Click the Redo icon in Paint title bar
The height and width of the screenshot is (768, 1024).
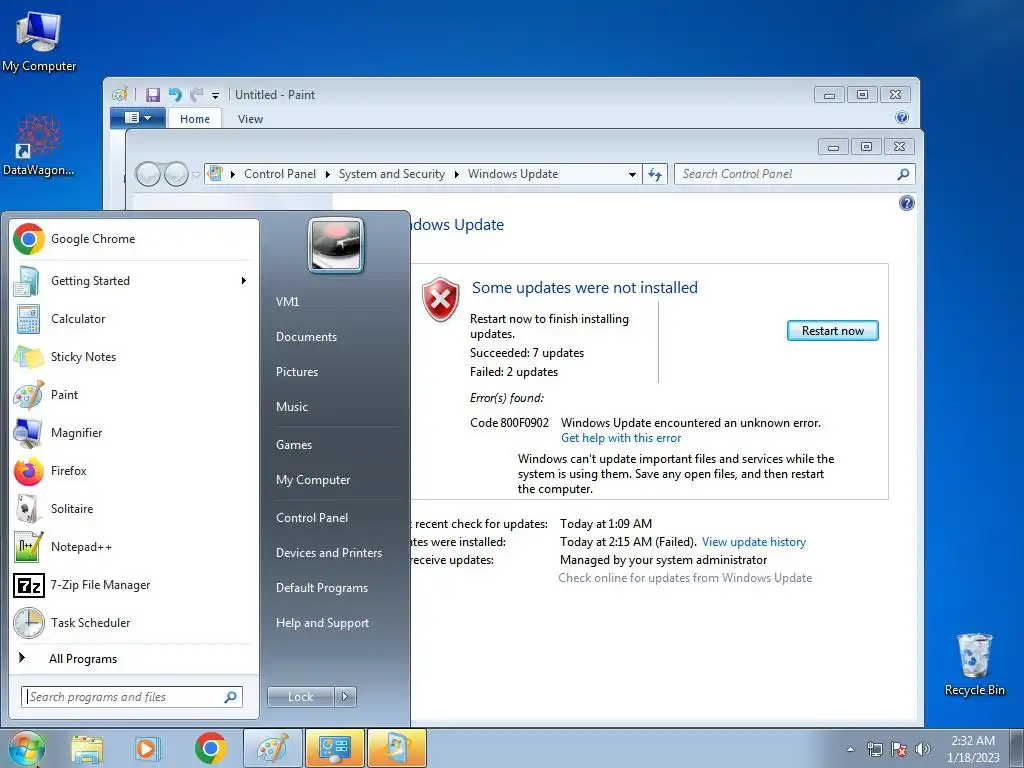(x=196, y=95)
